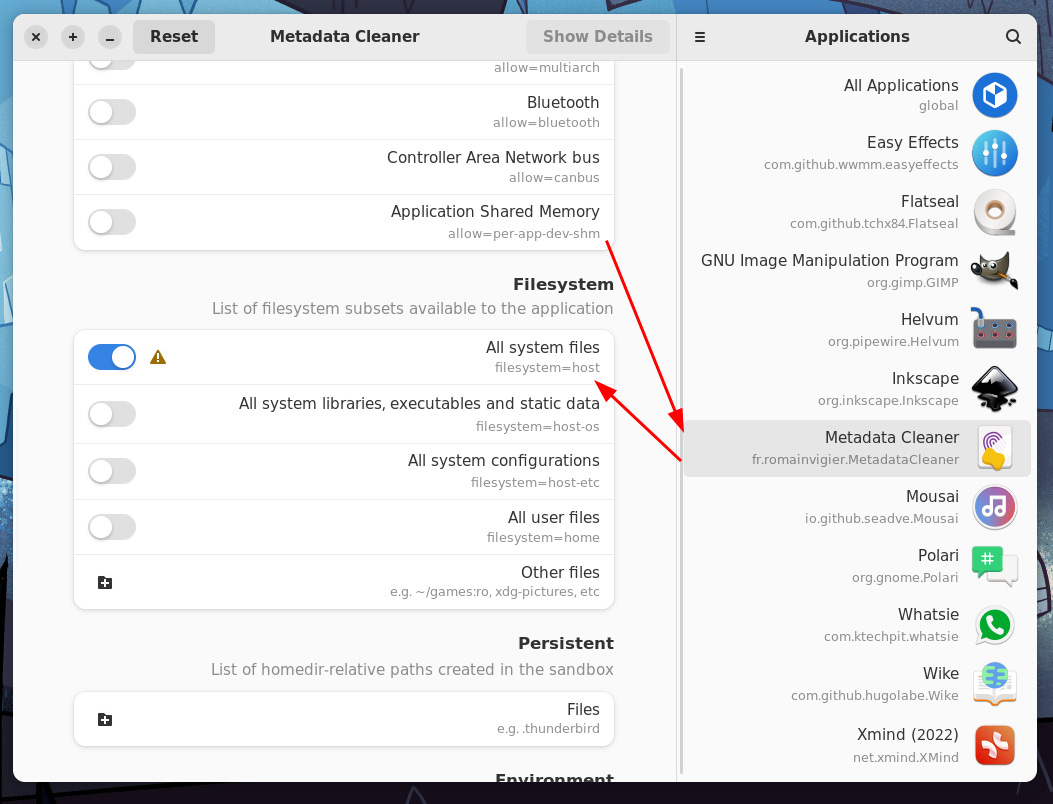Click the All Applications cube icon

click(995, 95)
